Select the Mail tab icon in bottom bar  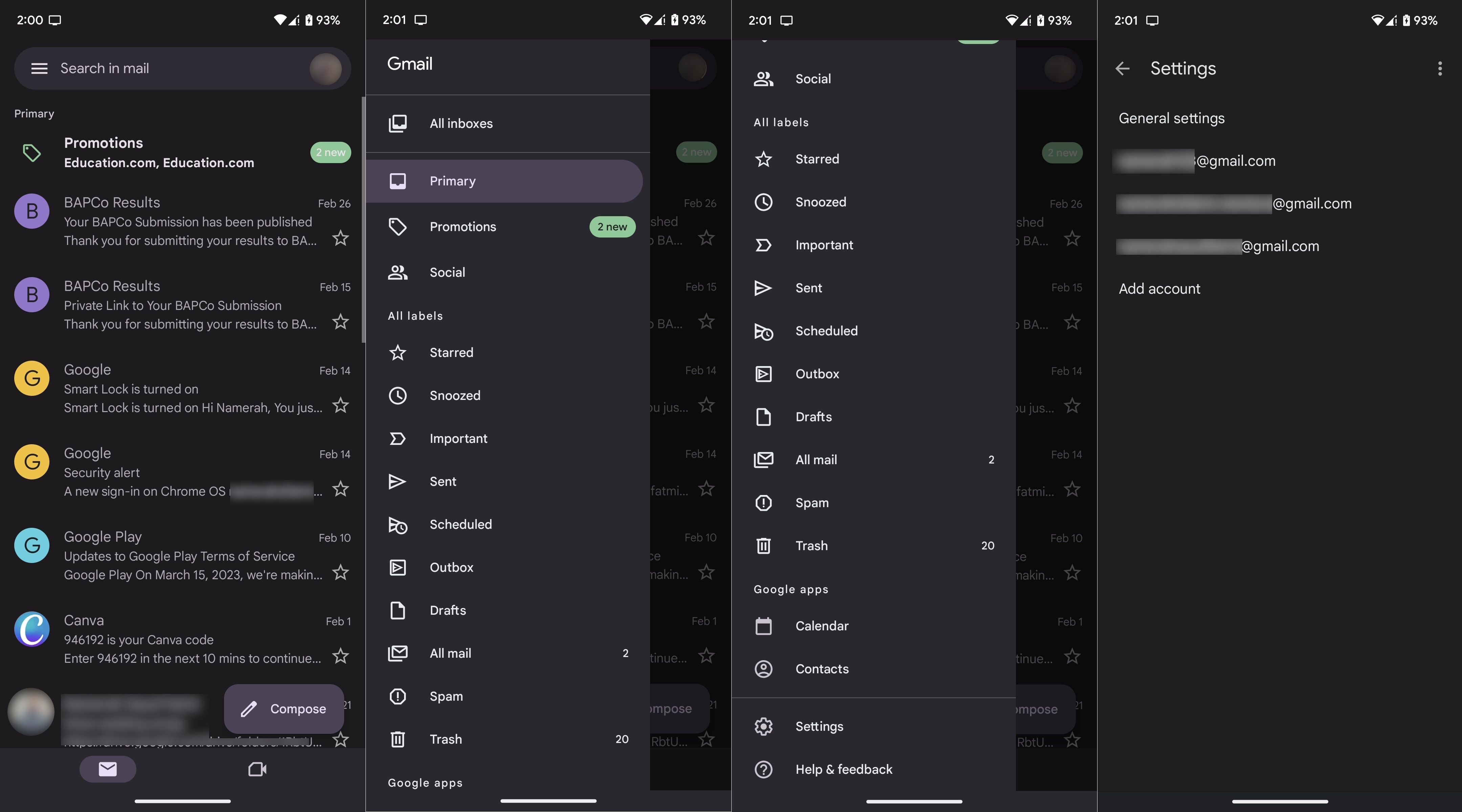click(108, 769)
